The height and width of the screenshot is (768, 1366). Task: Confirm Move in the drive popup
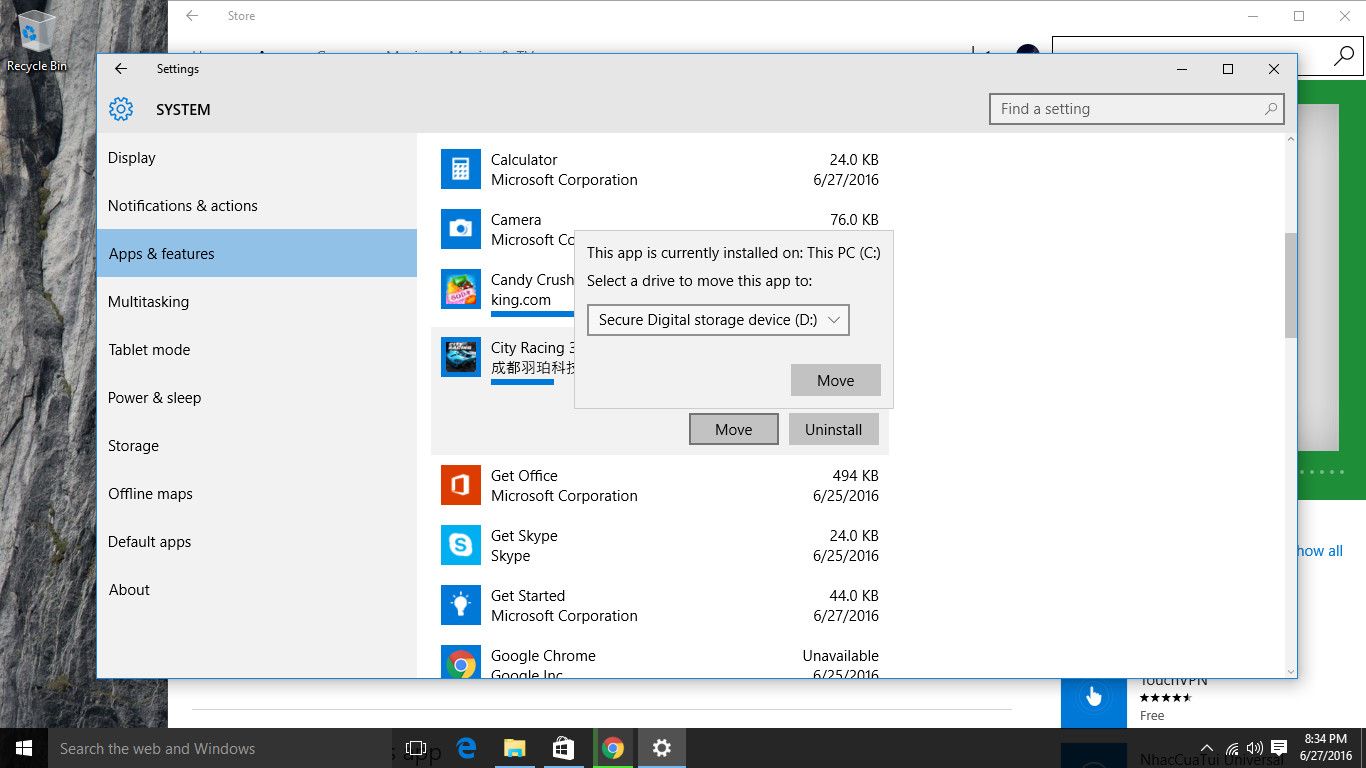click(836, 380)
